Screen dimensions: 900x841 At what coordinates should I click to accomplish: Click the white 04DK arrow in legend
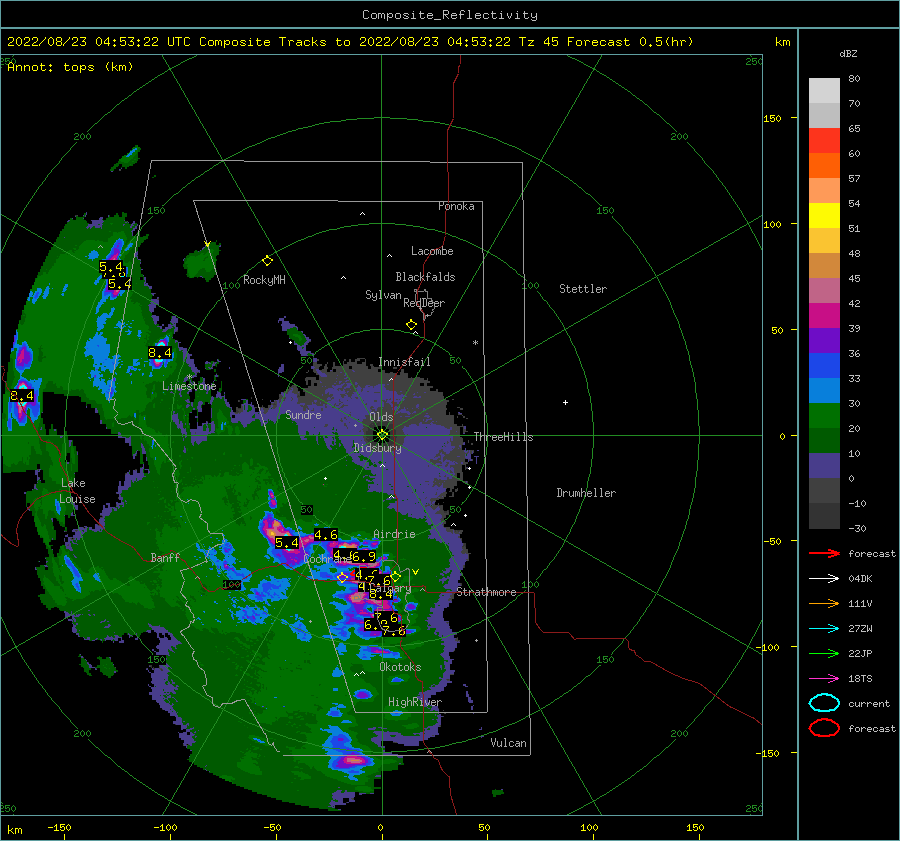[x=824, y=579]
